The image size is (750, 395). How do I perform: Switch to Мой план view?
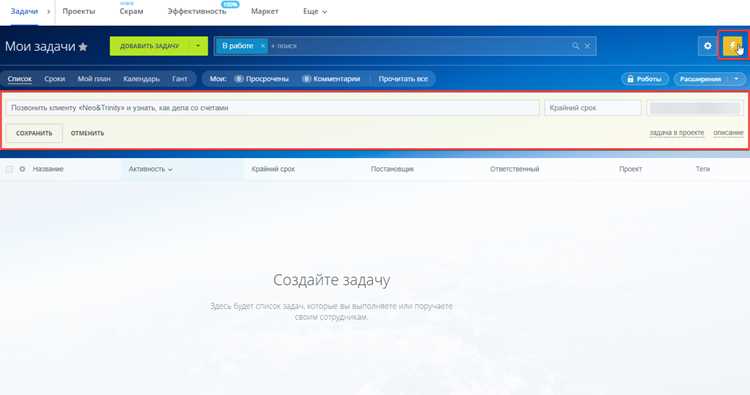94,79
